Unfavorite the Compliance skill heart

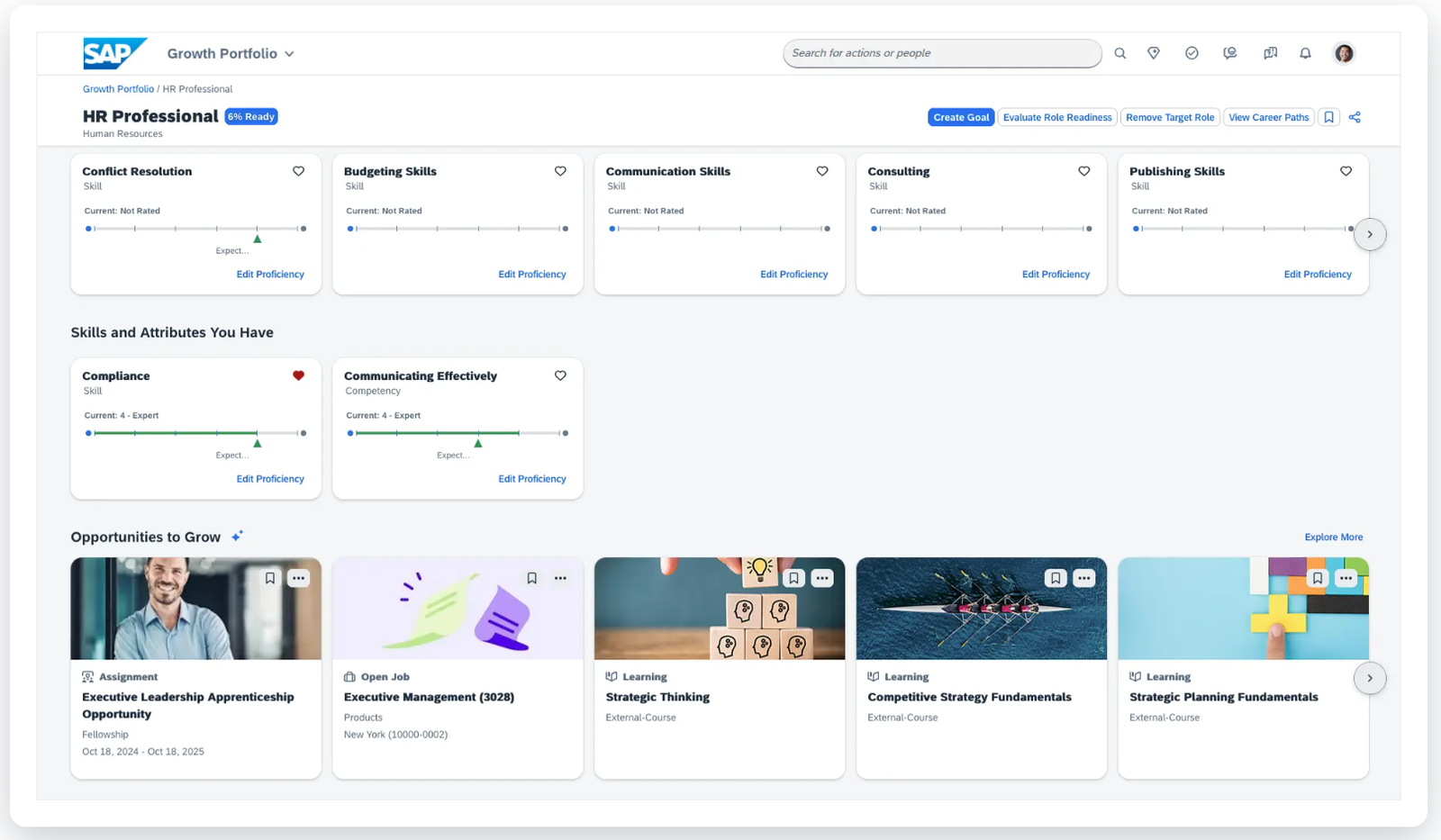pyautogui.click(x=298, y=375)
